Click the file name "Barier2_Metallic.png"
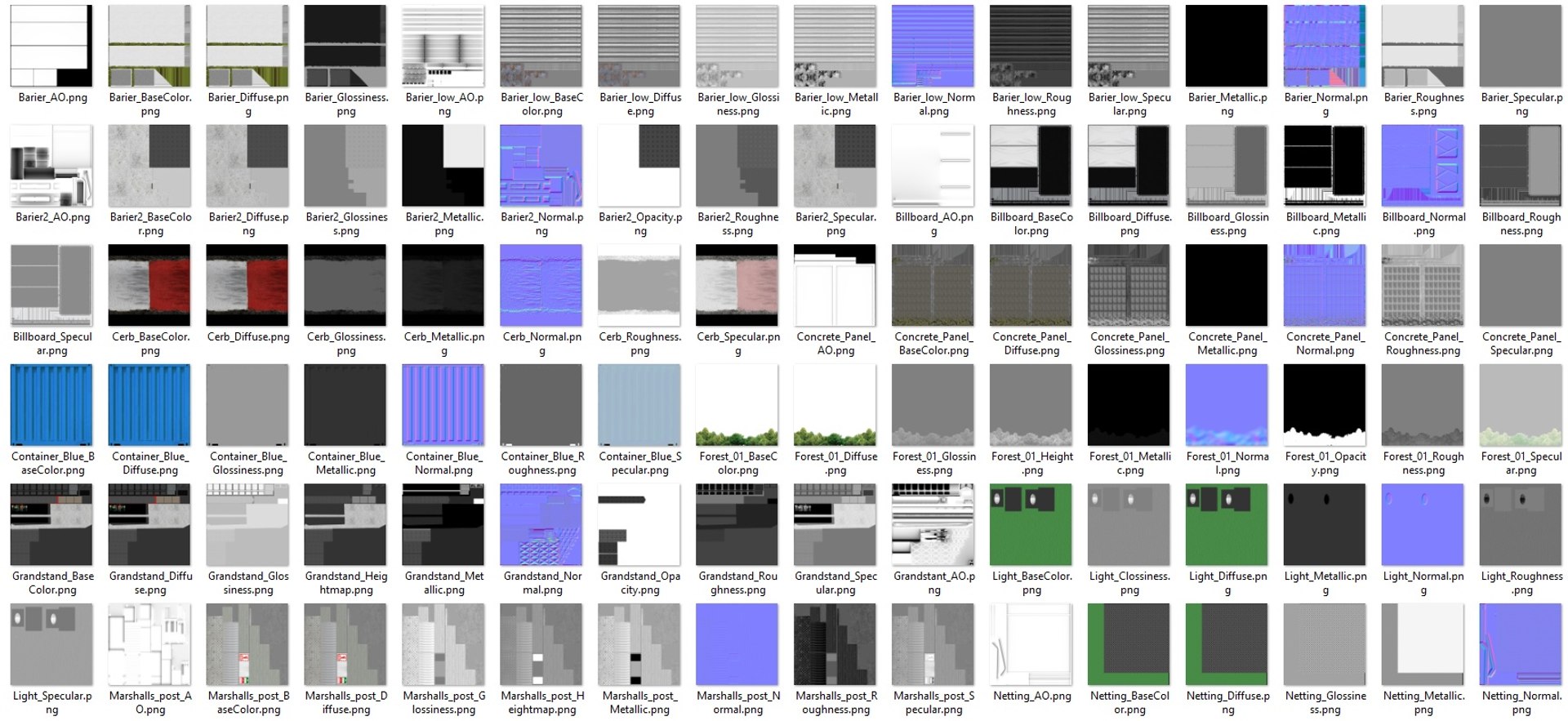This screenshot has height=721, width=1568. pos(444,225)
